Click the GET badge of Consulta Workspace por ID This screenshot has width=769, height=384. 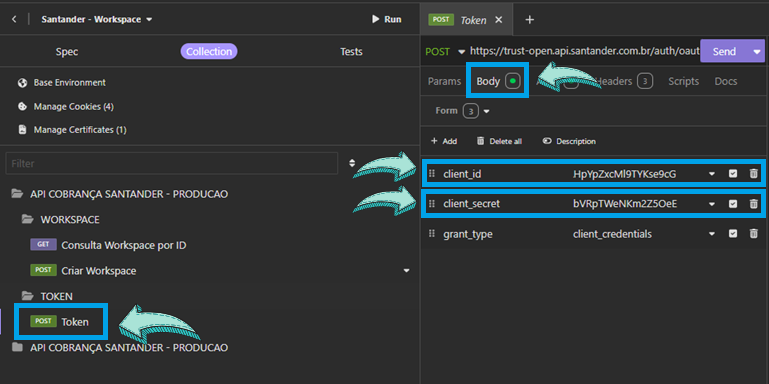click(x=43, y=245)
